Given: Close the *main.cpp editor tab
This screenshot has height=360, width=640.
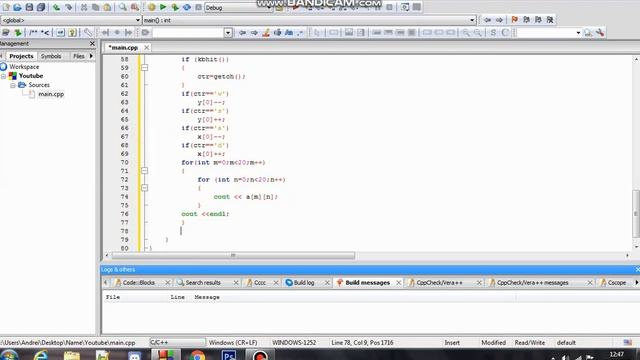Looking at the screenshot, I should point(146,48).
